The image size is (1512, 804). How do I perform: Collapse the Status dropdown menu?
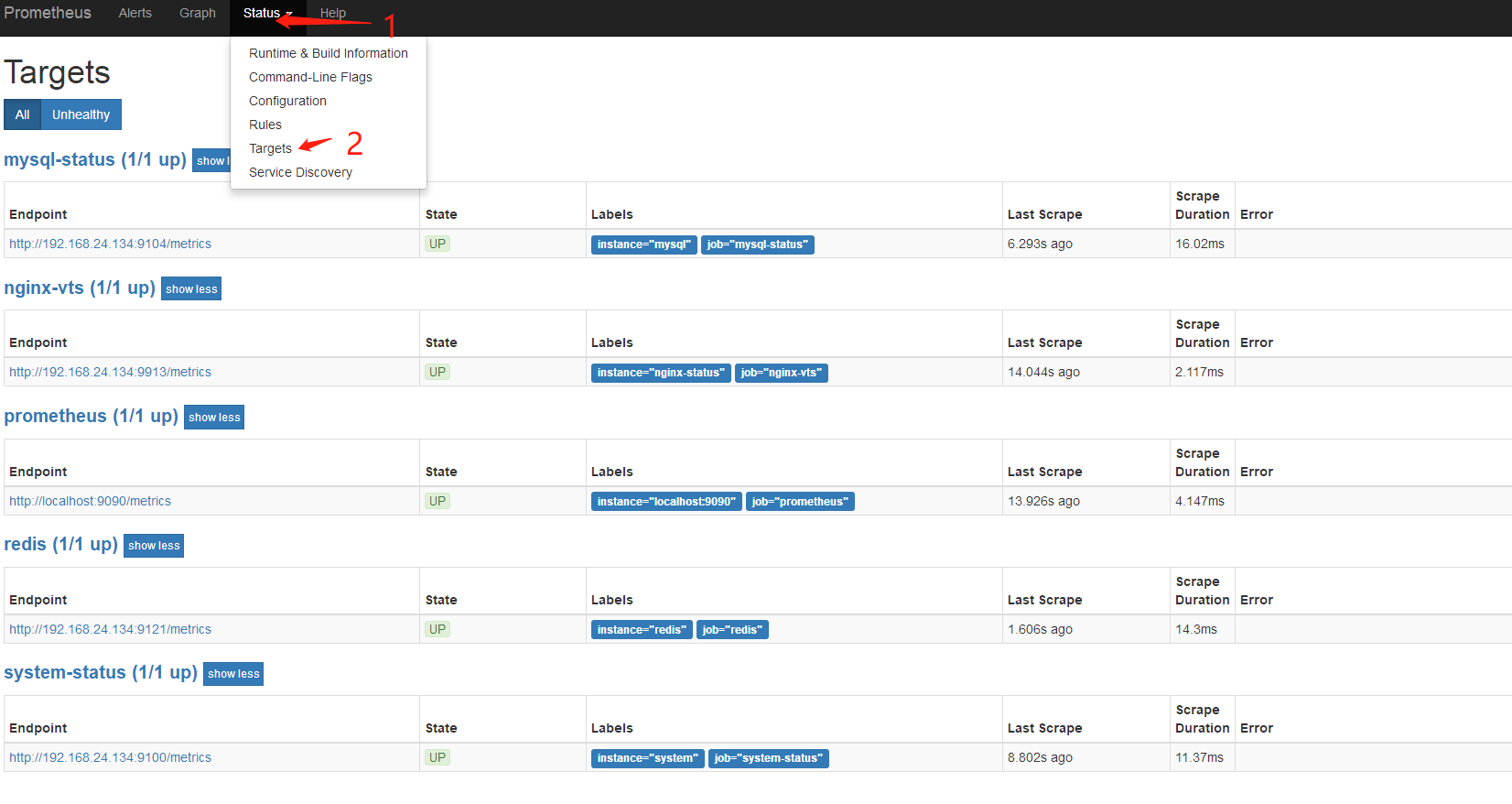click(267, 13)
